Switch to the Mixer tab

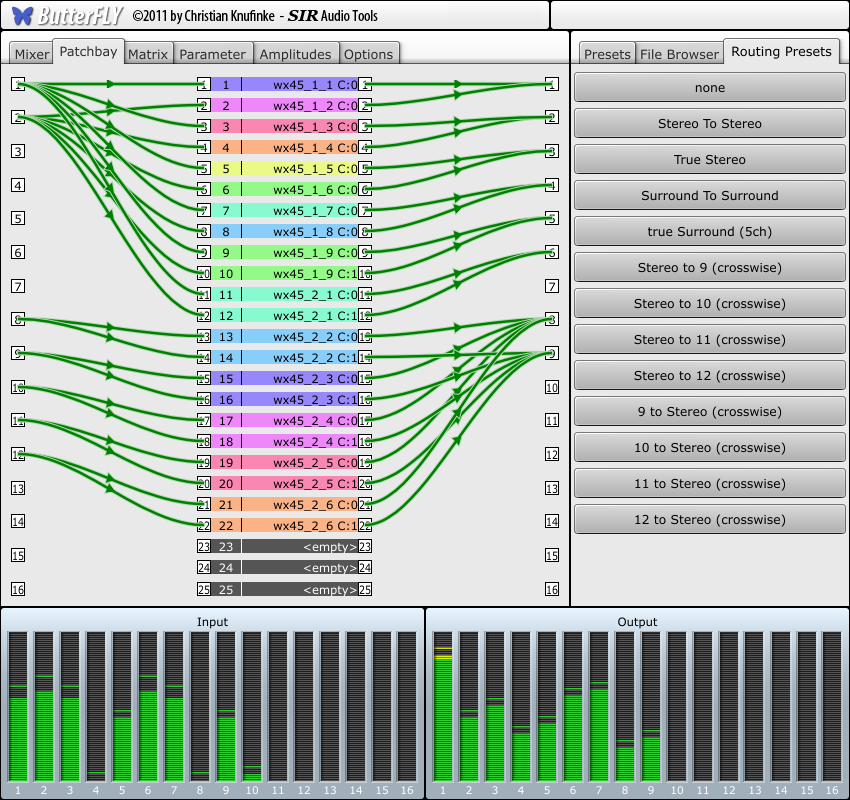point(32,54)
